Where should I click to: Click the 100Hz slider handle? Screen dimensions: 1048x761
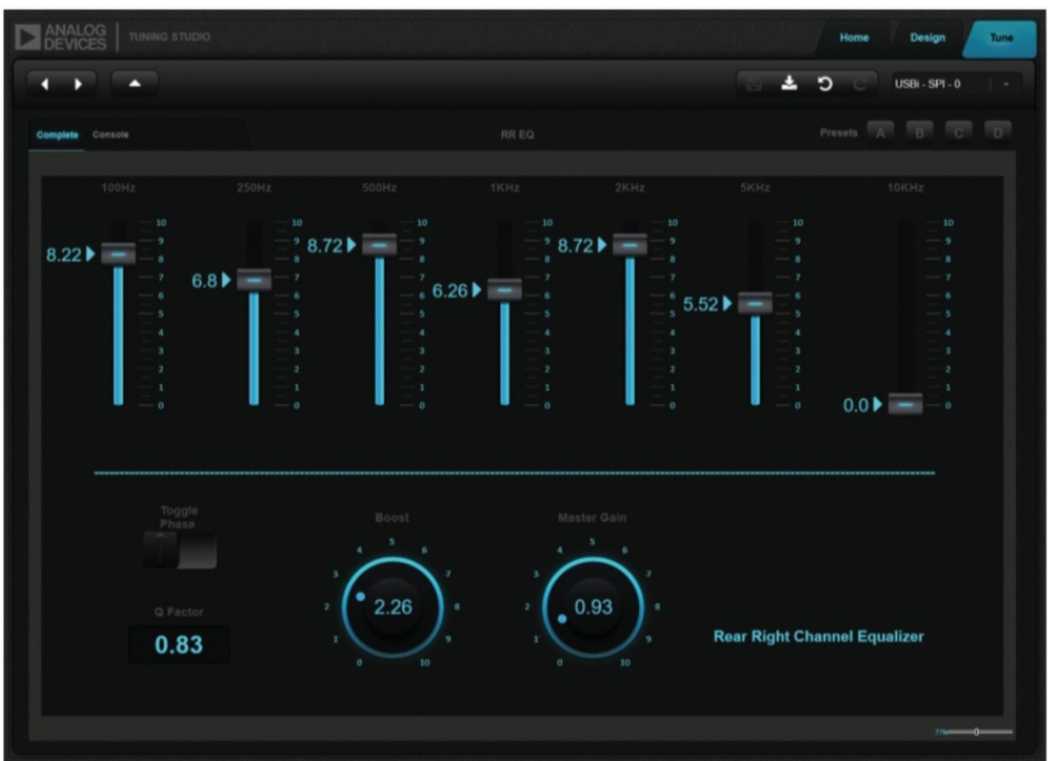tap(118, 254)
